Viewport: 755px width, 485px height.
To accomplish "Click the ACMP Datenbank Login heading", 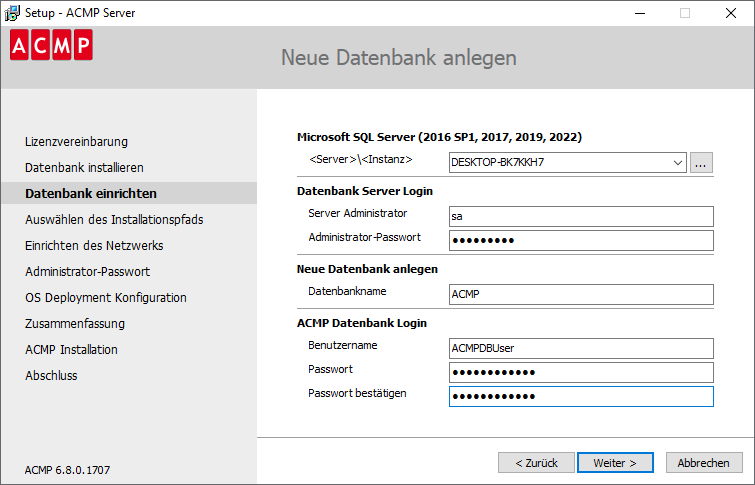I will pos(362,323).
